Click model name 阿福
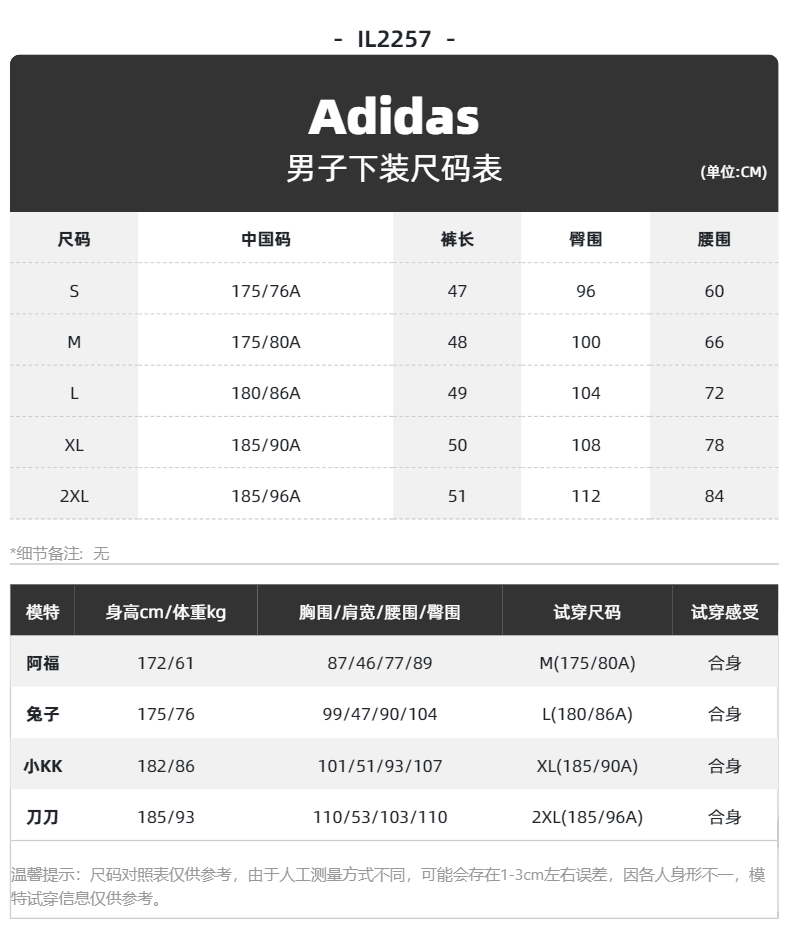Viewport: 790px width, 940px height. [43, 663]
